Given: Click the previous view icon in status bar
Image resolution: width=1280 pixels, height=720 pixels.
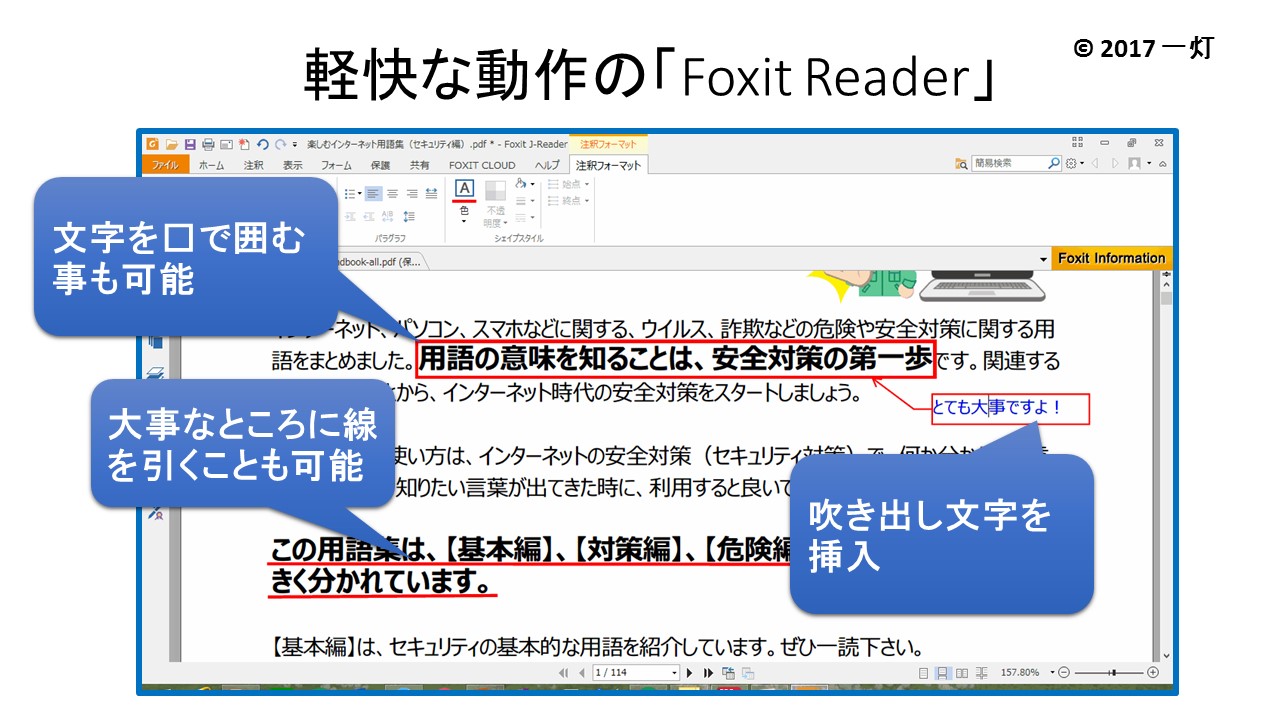Looking at the screenshot, I should point(728,673).
